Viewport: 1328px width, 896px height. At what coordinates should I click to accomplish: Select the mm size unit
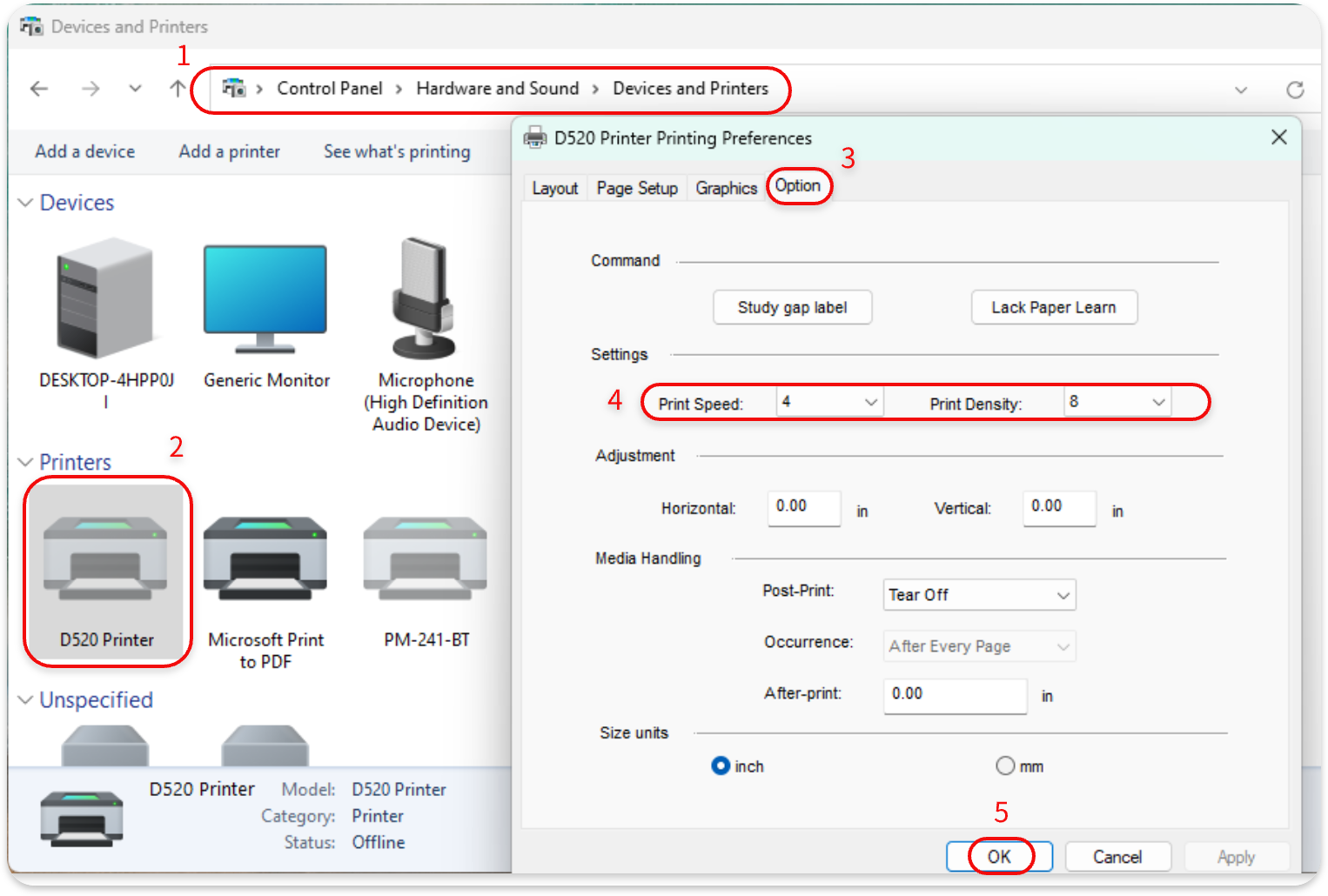point(1005,766)
